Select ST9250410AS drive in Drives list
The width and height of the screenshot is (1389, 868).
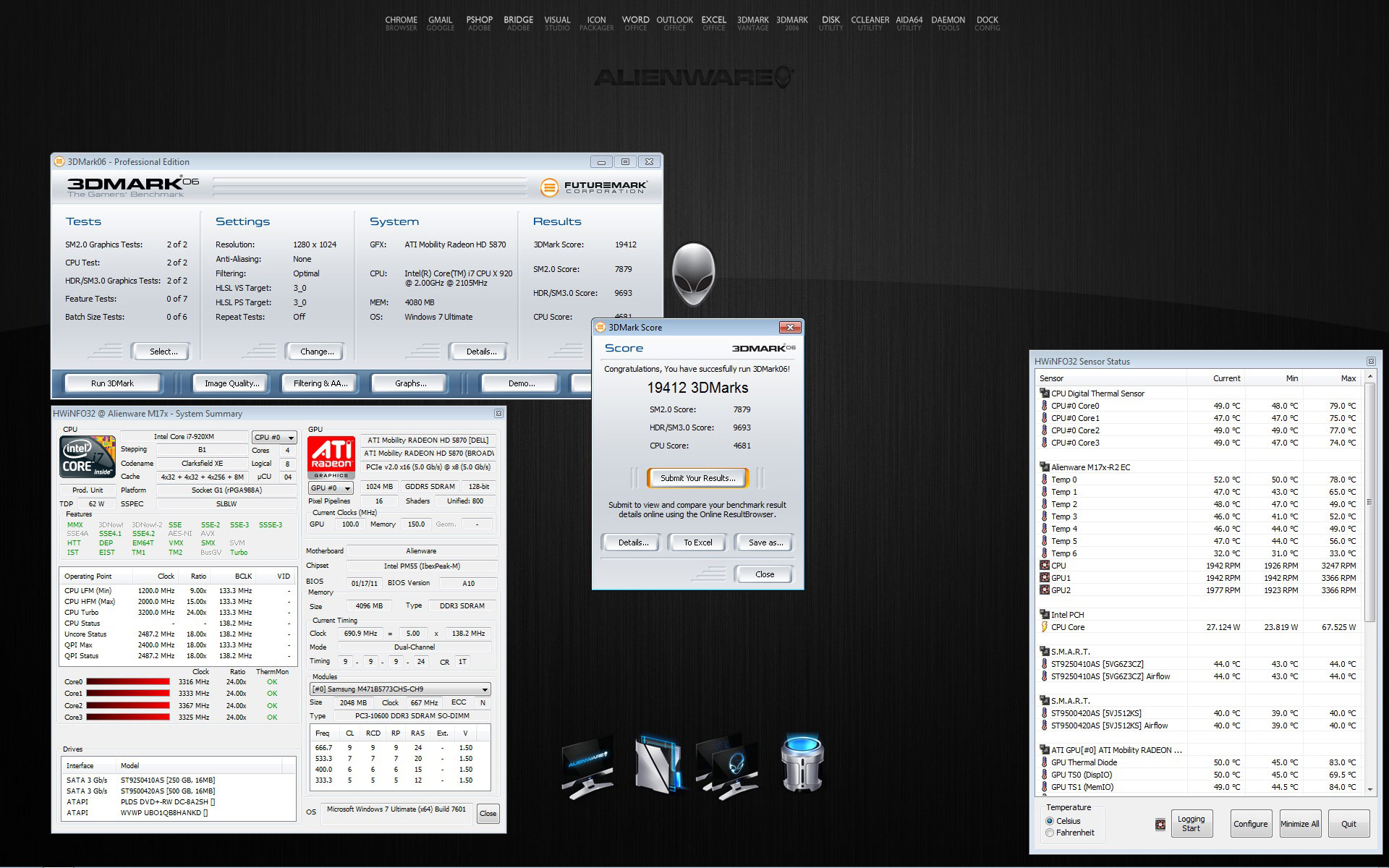(x=178, y=780)
